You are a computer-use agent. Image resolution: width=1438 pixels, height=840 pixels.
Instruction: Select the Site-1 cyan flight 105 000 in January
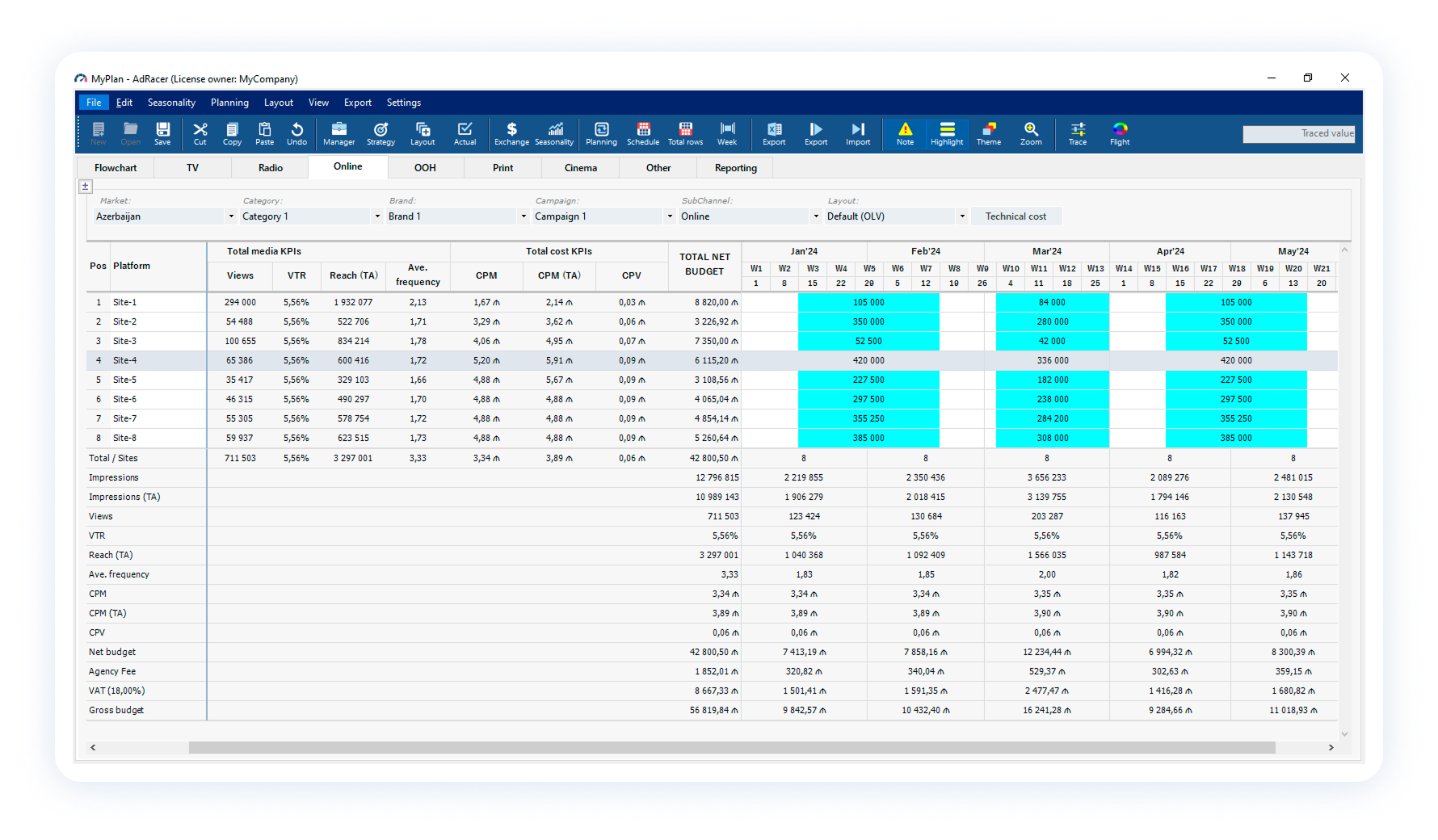(868, 302)
